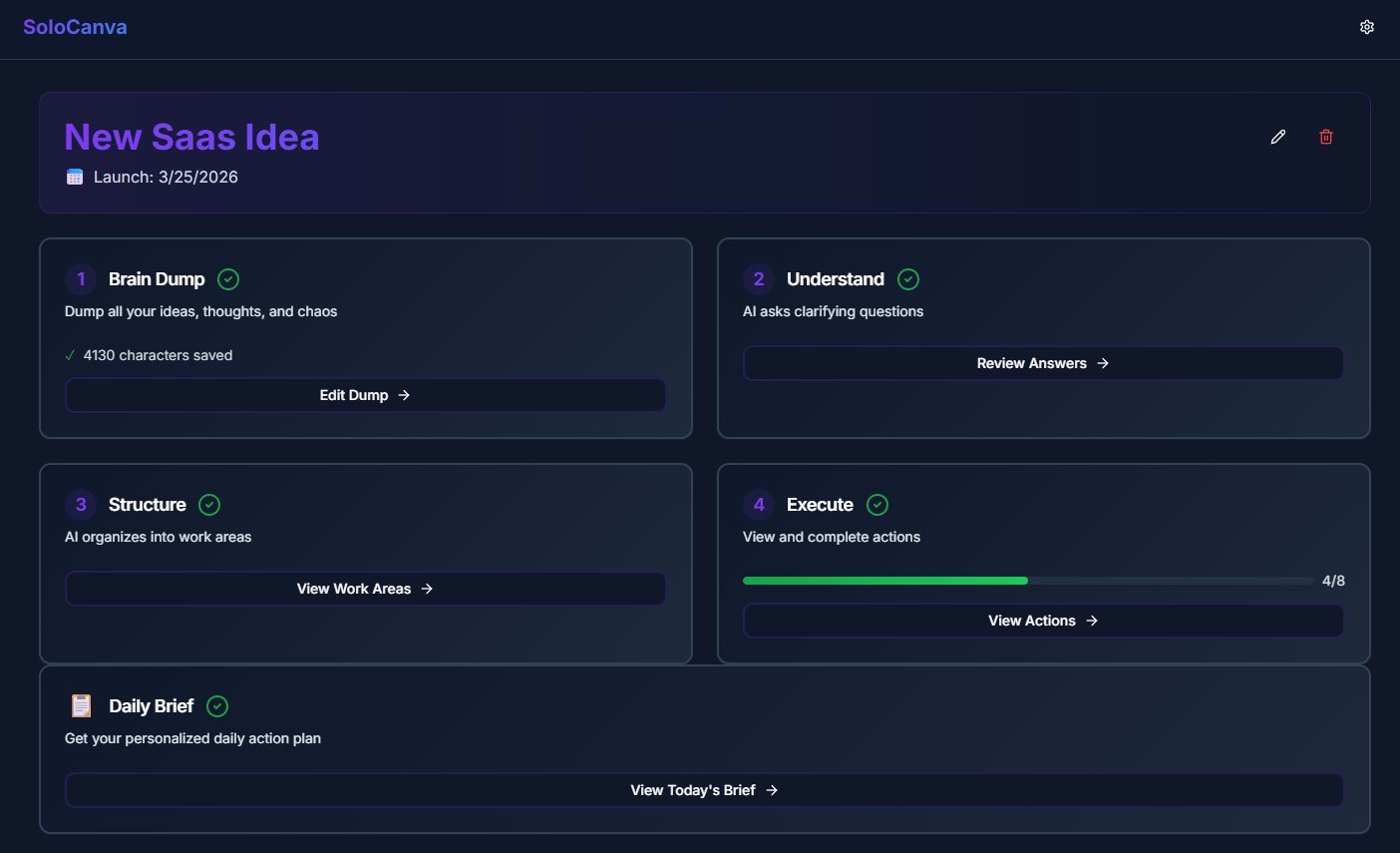Click the Daily Brief clipboard icon
1400x853 pixels.
pyautogui.click(x=81, y=705)
